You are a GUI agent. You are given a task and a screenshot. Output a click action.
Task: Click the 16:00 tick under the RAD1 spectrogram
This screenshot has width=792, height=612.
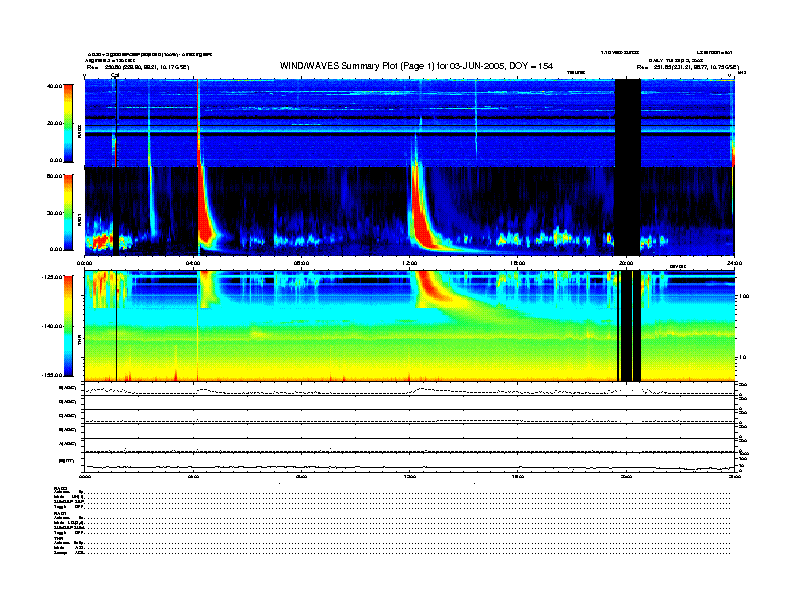pos(518,263)
